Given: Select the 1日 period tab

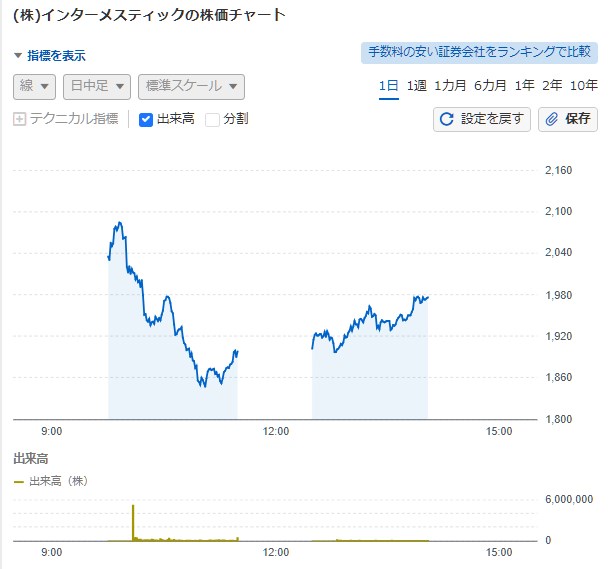Looking at the screenshot, I should coord(388,85).
